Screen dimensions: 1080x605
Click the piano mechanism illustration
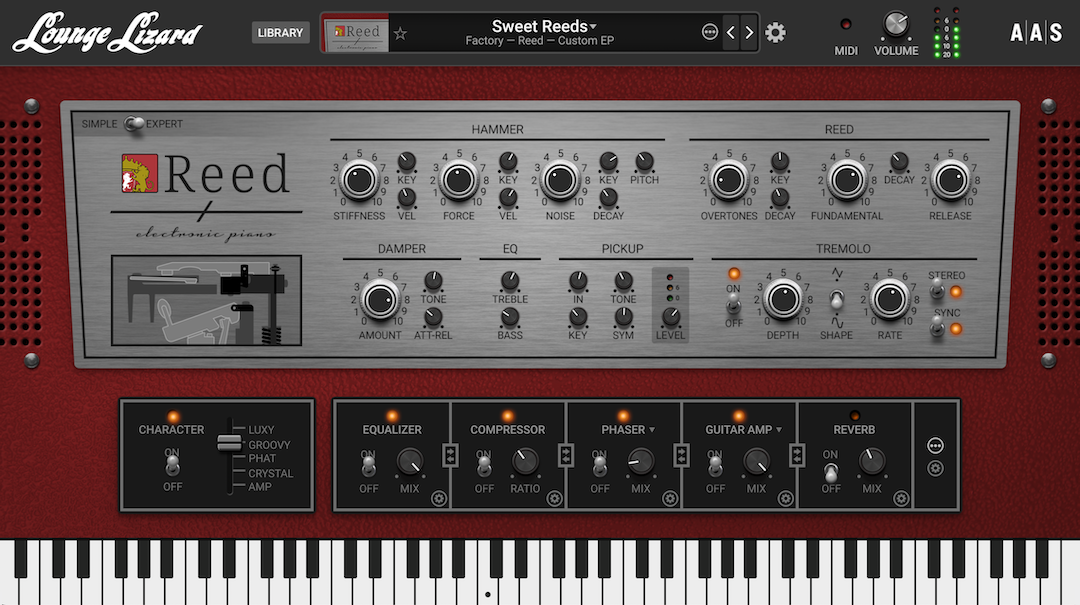tap(207, 300)
